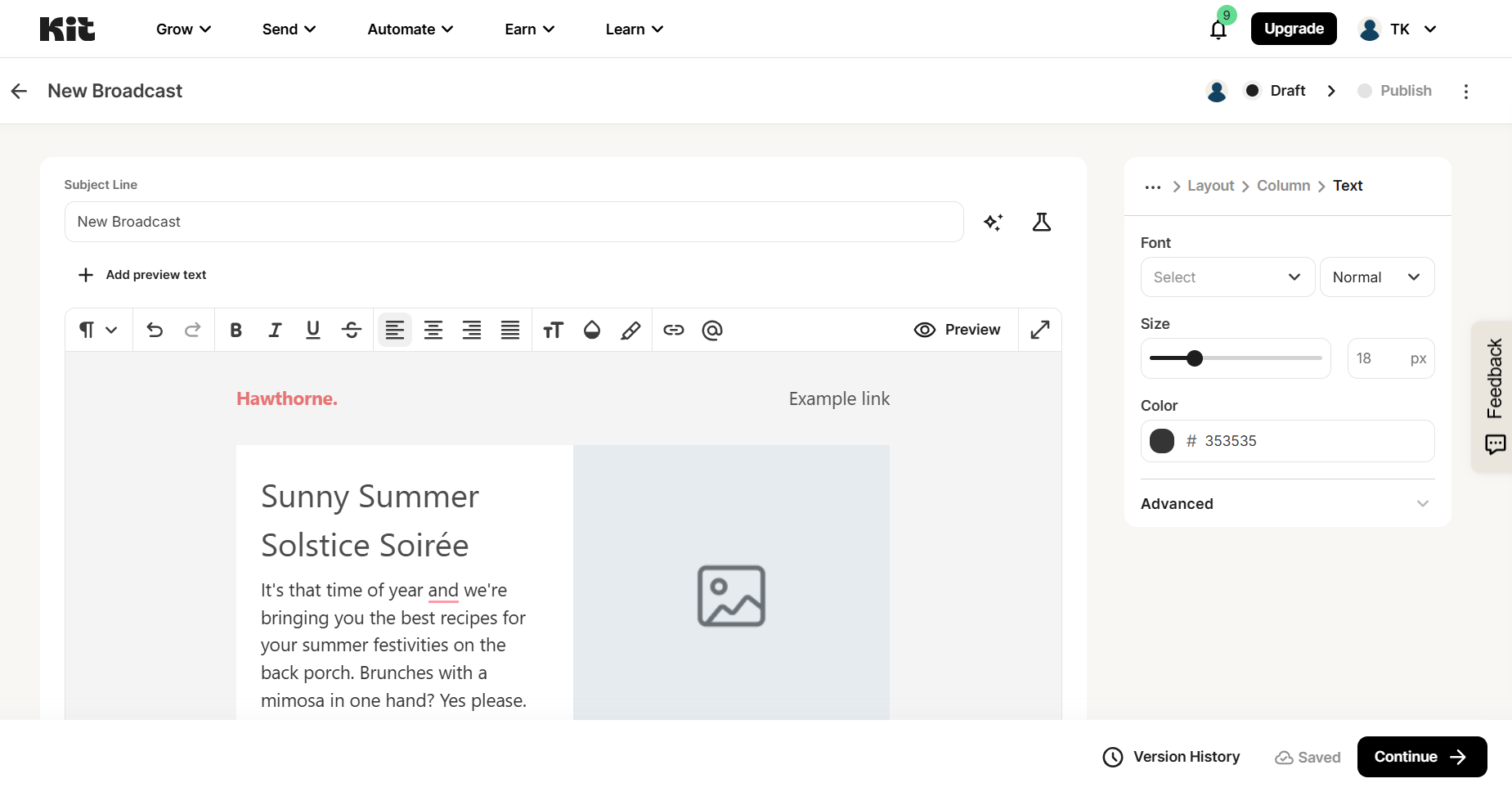Viewport: 1512px width, 792px height.
Task: Click the Subject Line input field
Action: pos(514,222)
